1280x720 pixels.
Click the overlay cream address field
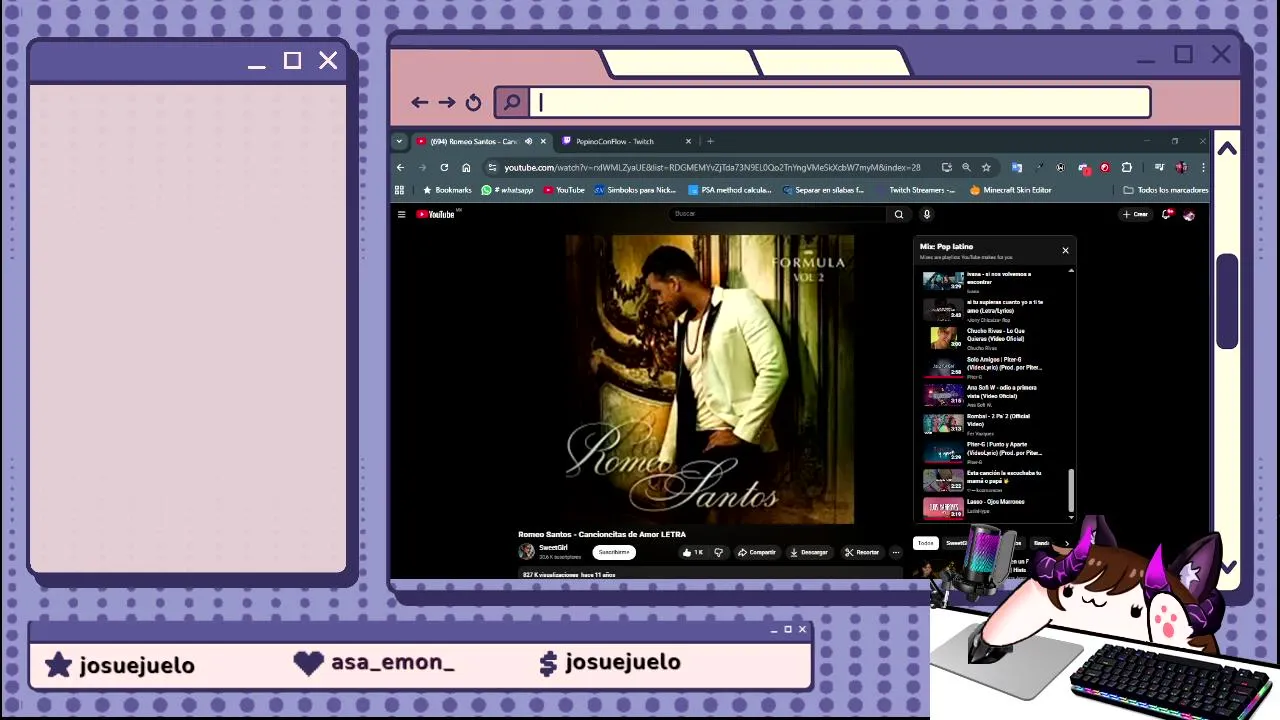(x=840, y=102)
